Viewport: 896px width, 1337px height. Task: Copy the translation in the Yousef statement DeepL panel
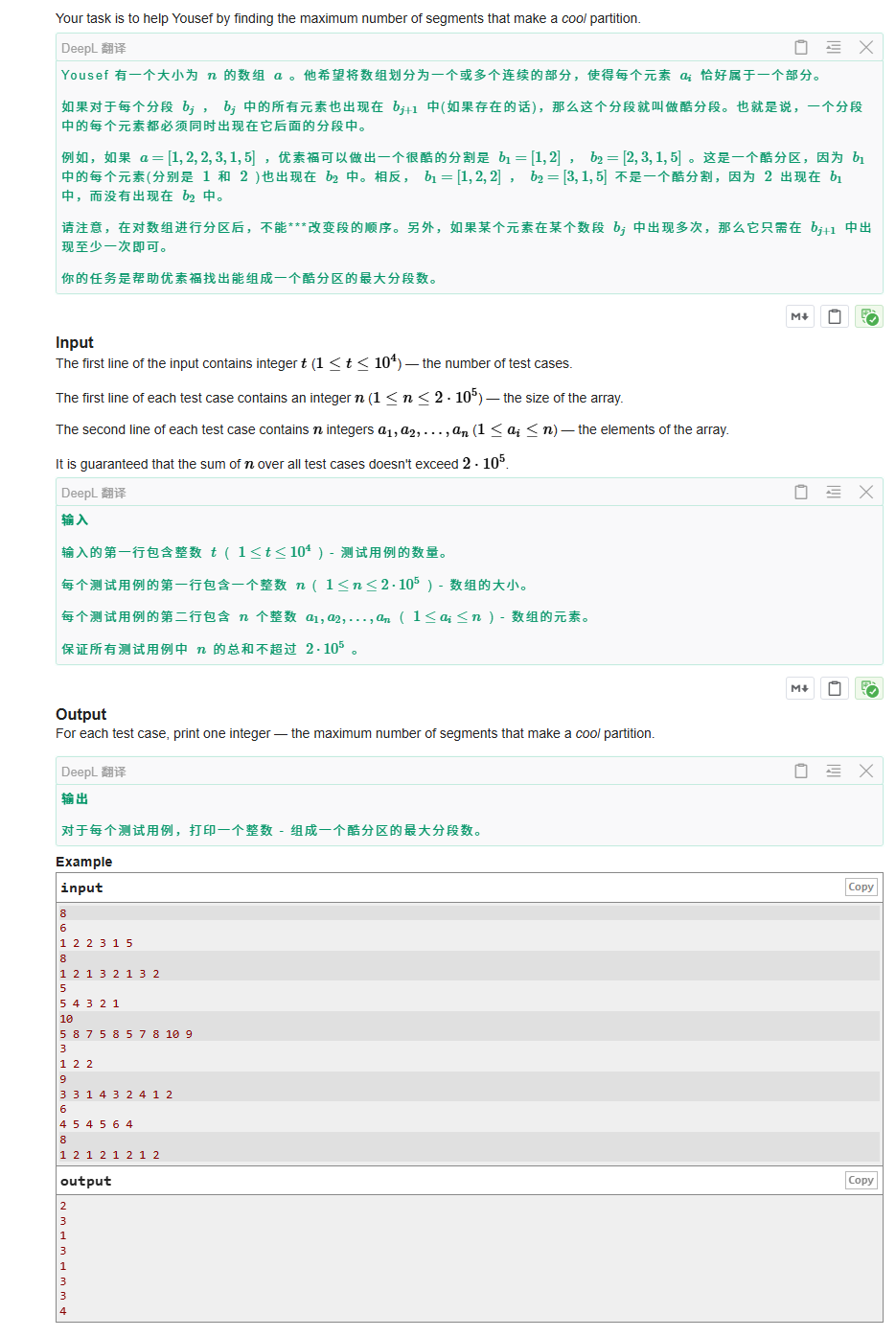801,47
